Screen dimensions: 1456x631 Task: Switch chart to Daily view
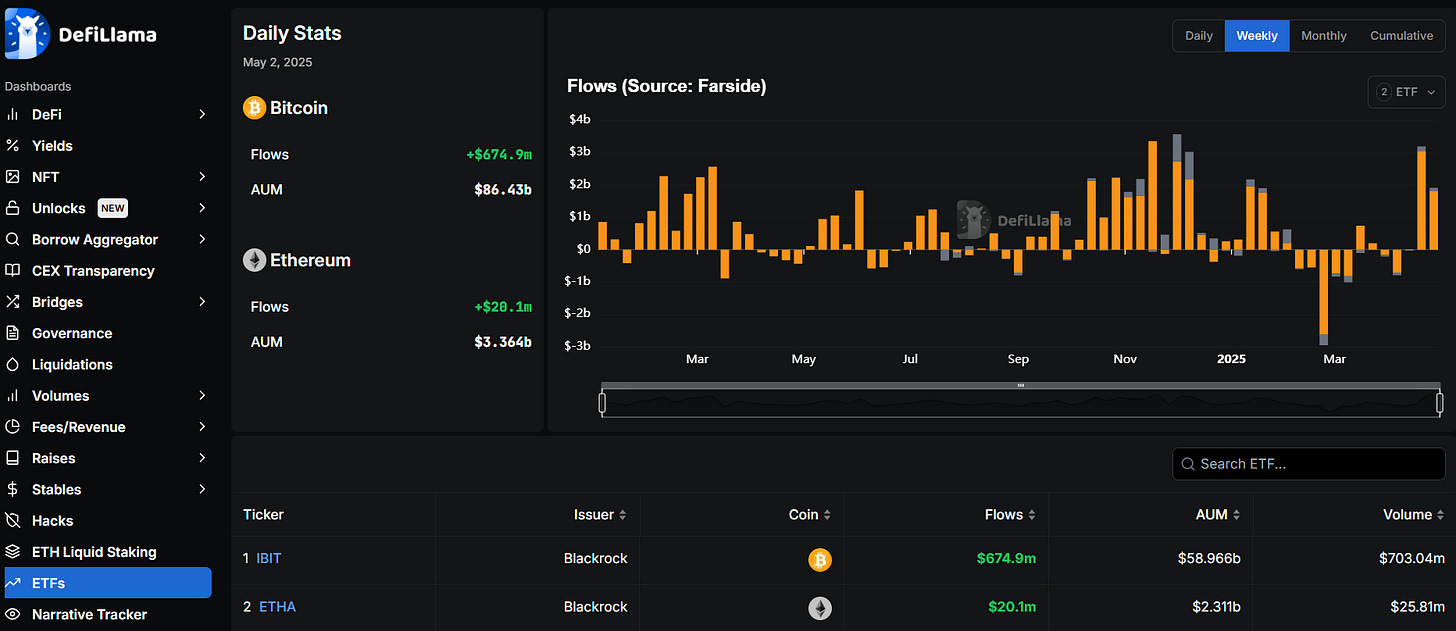pyautogui.click(x=1199, y=36)
